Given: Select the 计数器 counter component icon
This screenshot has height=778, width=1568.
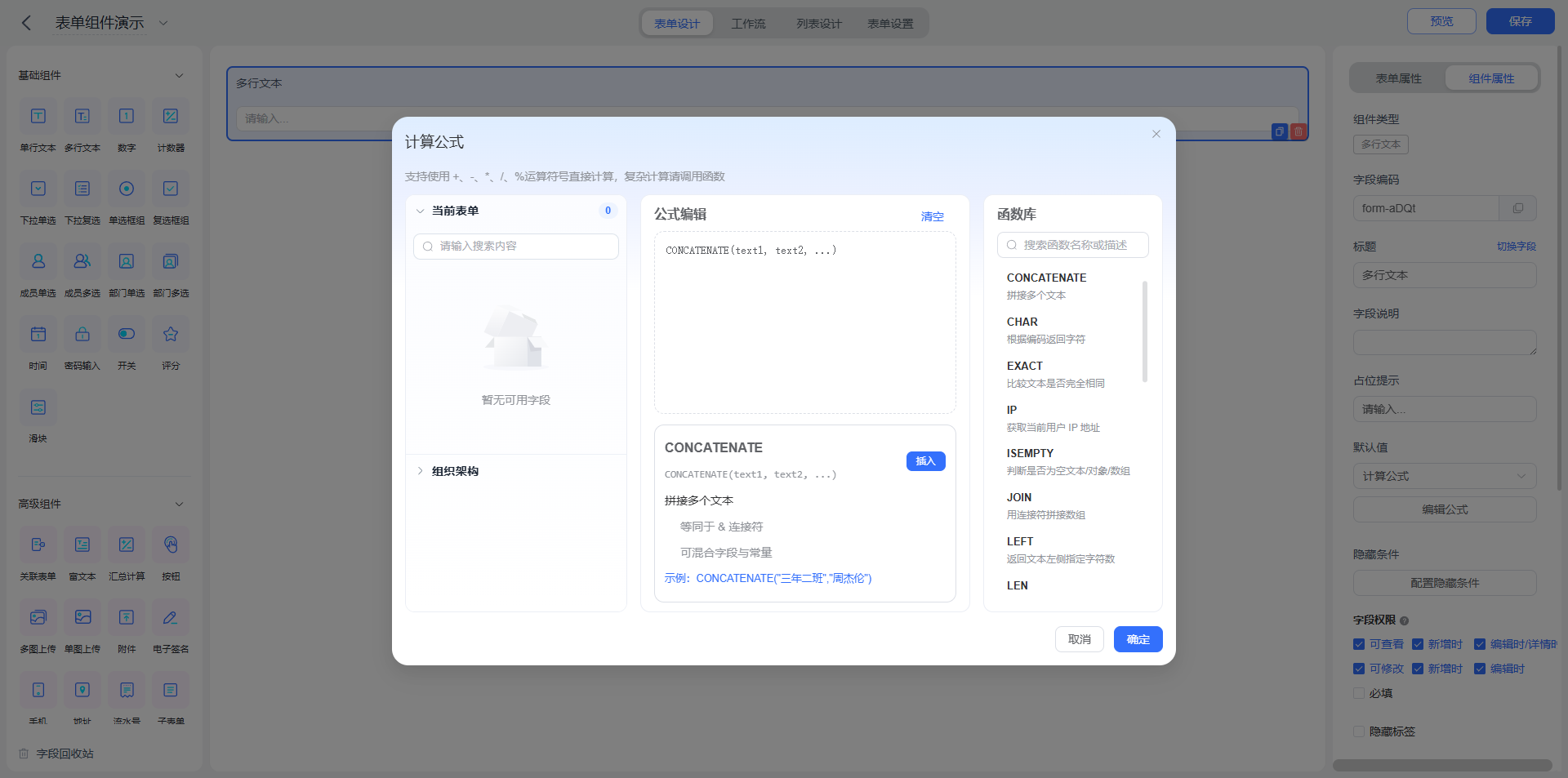Looking at the screenshot, I should [x=171, y=116].
